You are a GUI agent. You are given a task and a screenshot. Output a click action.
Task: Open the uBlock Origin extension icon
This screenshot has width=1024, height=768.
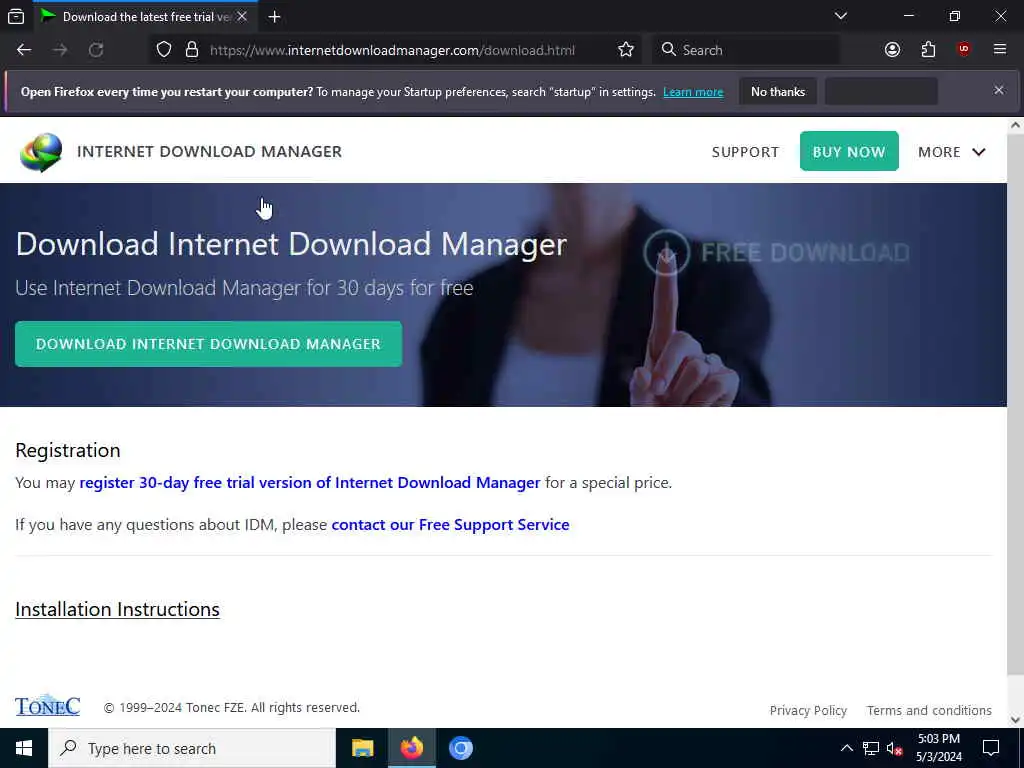click(x=963, y=50)
